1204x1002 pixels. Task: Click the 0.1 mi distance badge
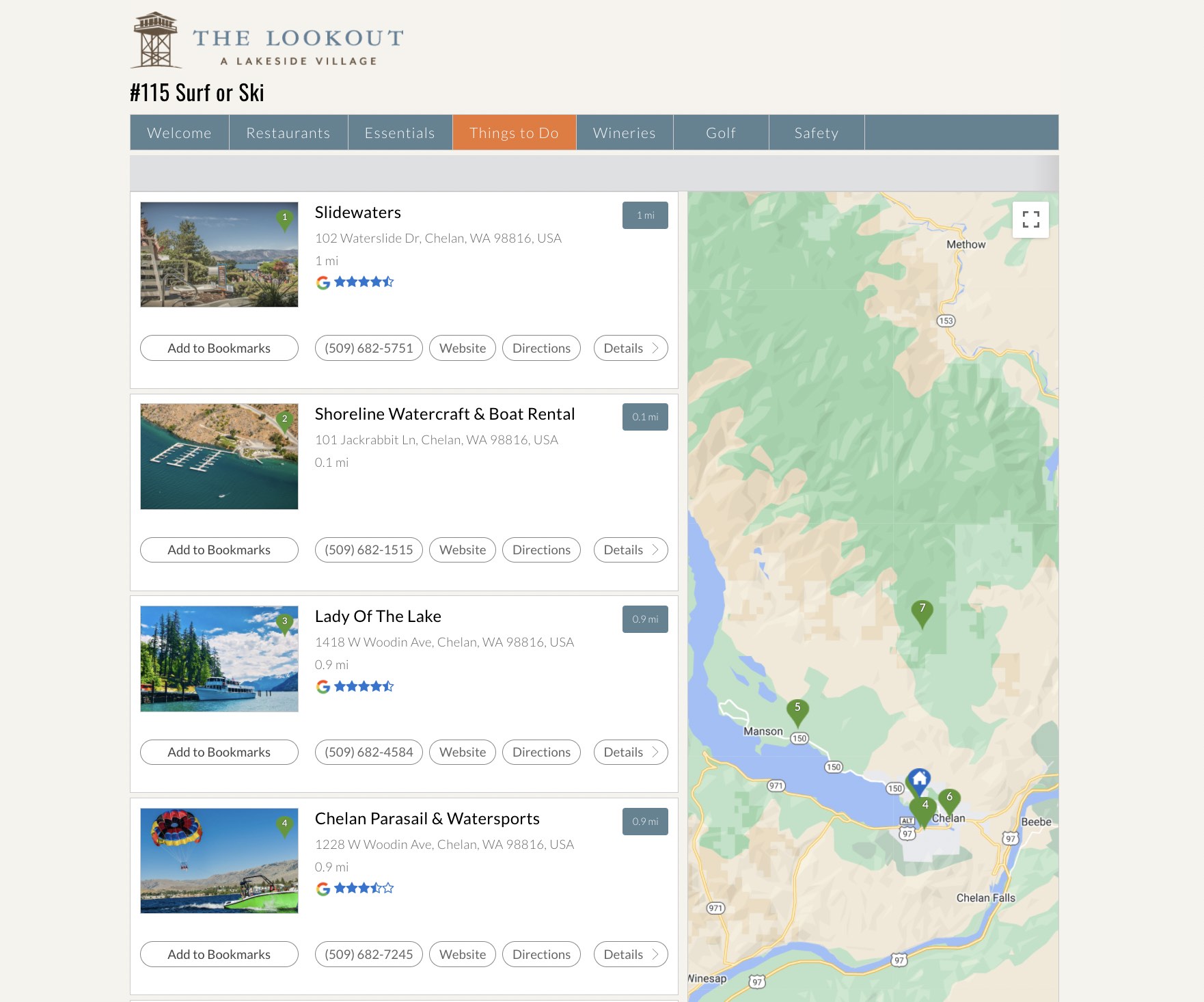pos(645,417)
